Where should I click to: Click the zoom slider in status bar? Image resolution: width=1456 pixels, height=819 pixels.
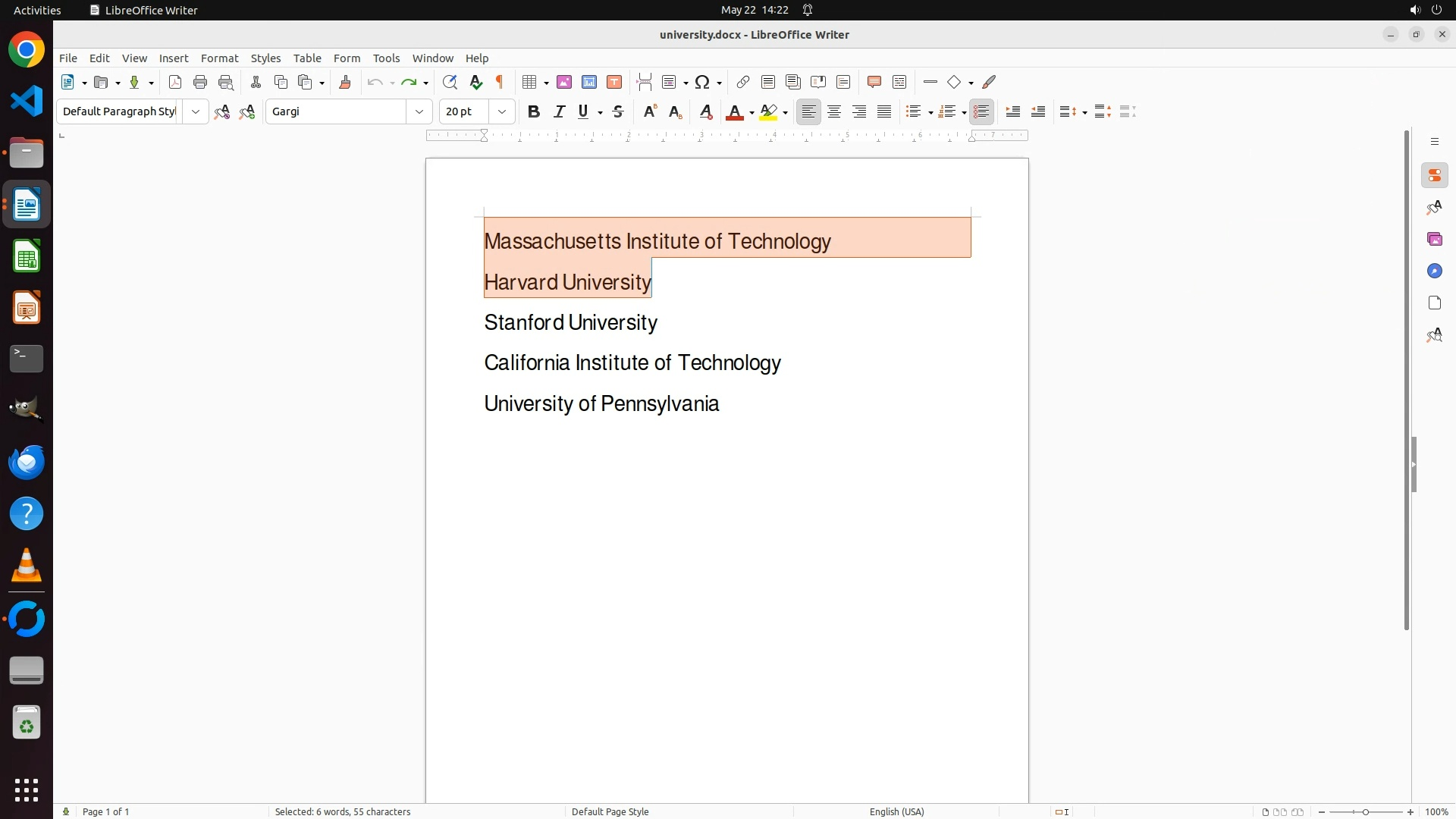coord(1366,811)
